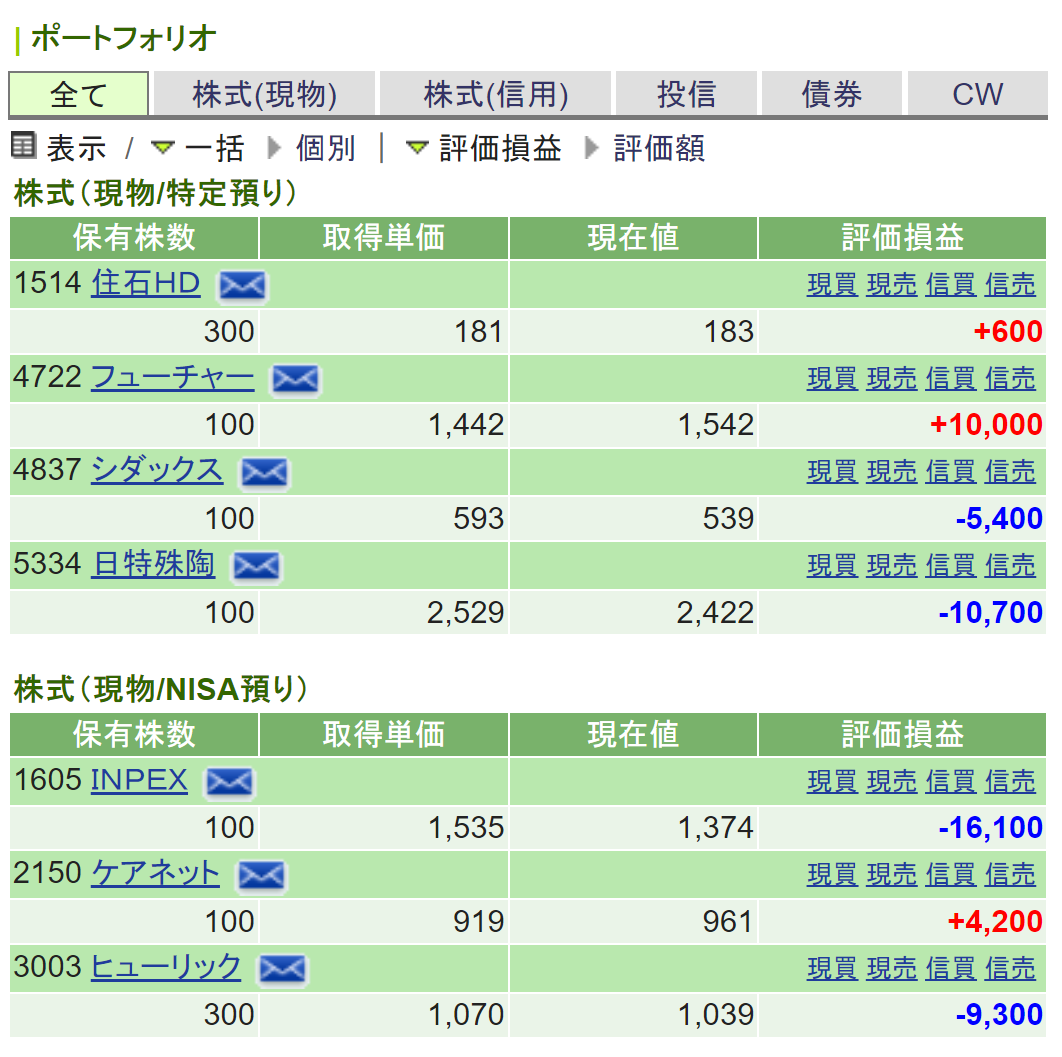Click 信売 for シダックス

(1010, 471)
